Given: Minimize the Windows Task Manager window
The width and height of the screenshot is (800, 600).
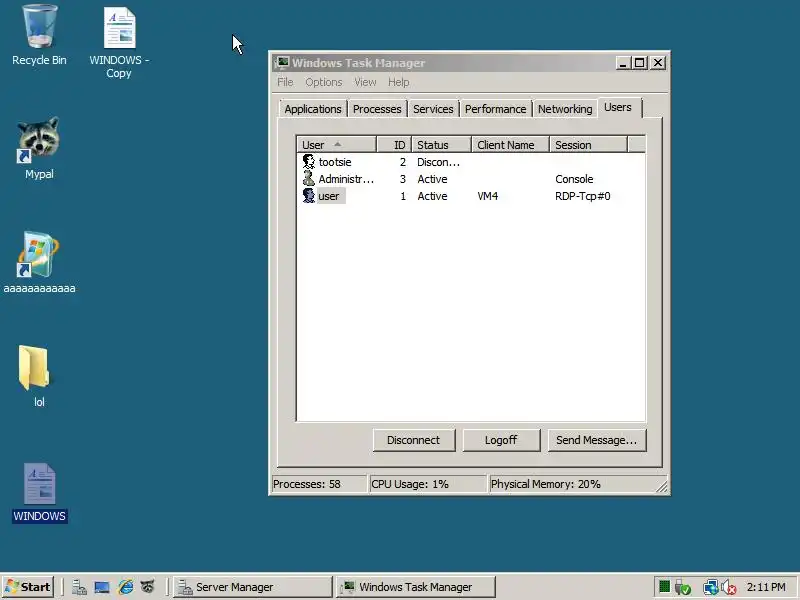Looking at the screenshot, I should [622, 63].
